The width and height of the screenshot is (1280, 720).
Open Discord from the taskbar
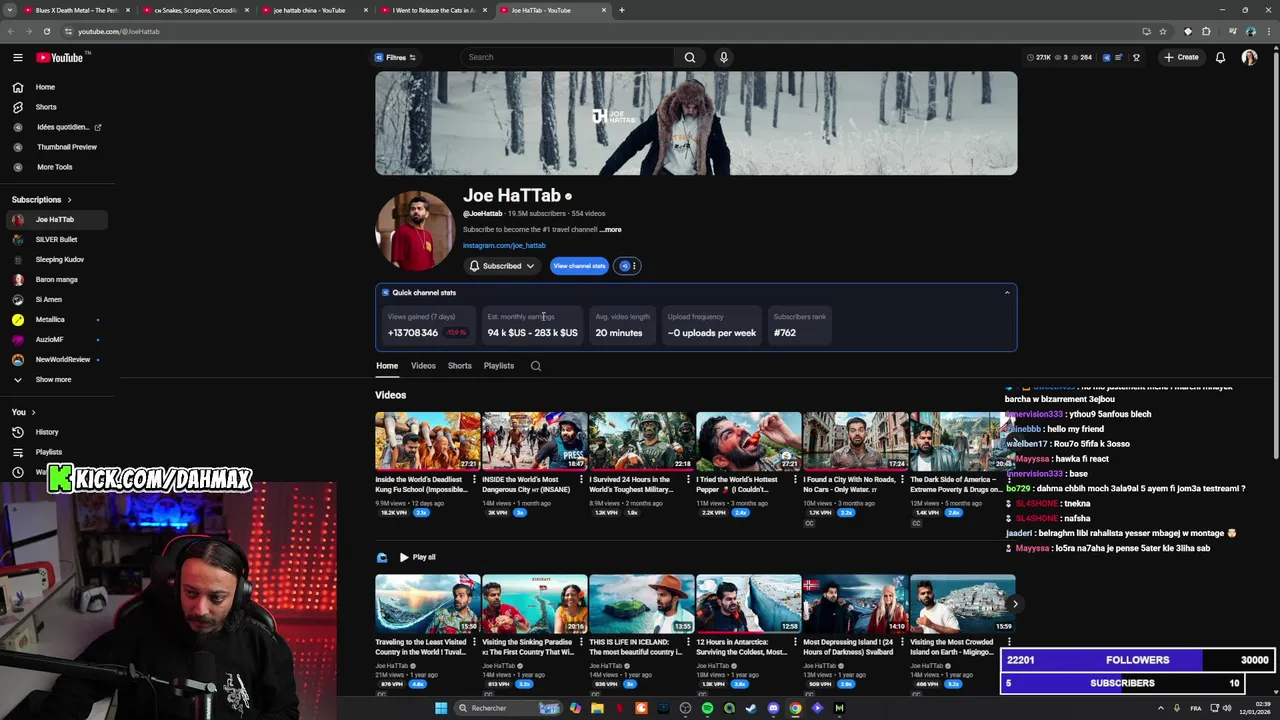click(x=773, y=708)
